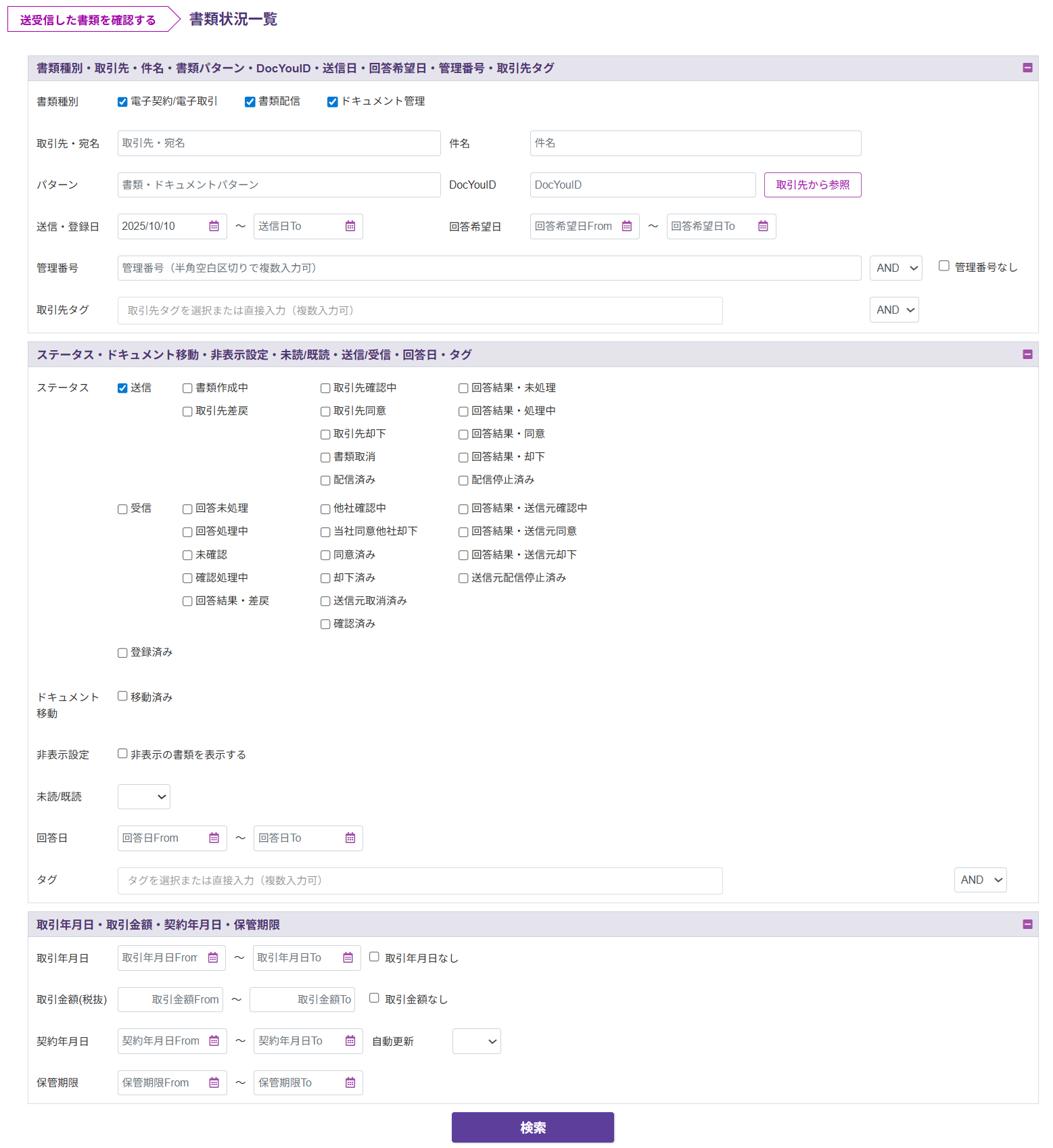Check 確認済み status
This screenshot has height=1148, width=1053.
(x=325, y=624)
